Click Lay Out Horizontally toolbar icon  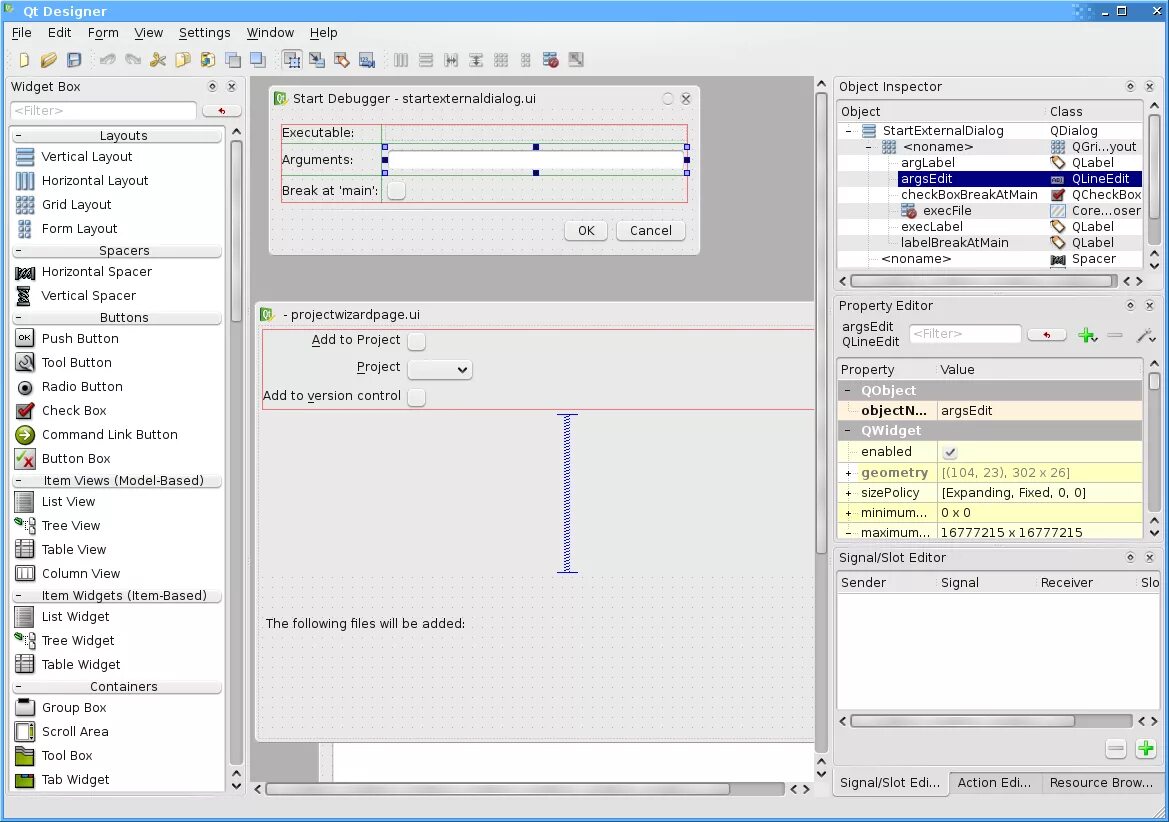coord(401,60)
